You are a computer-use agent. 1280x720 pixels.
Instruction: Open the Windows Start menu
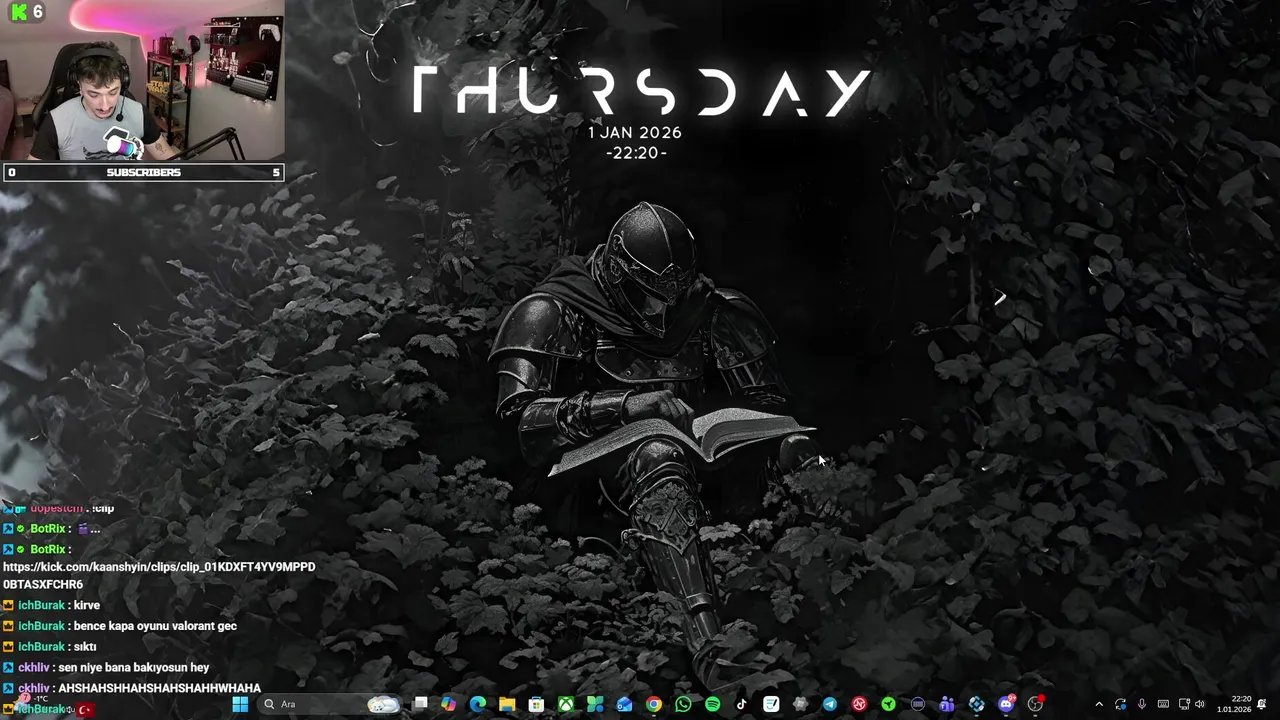pos(240,704)
